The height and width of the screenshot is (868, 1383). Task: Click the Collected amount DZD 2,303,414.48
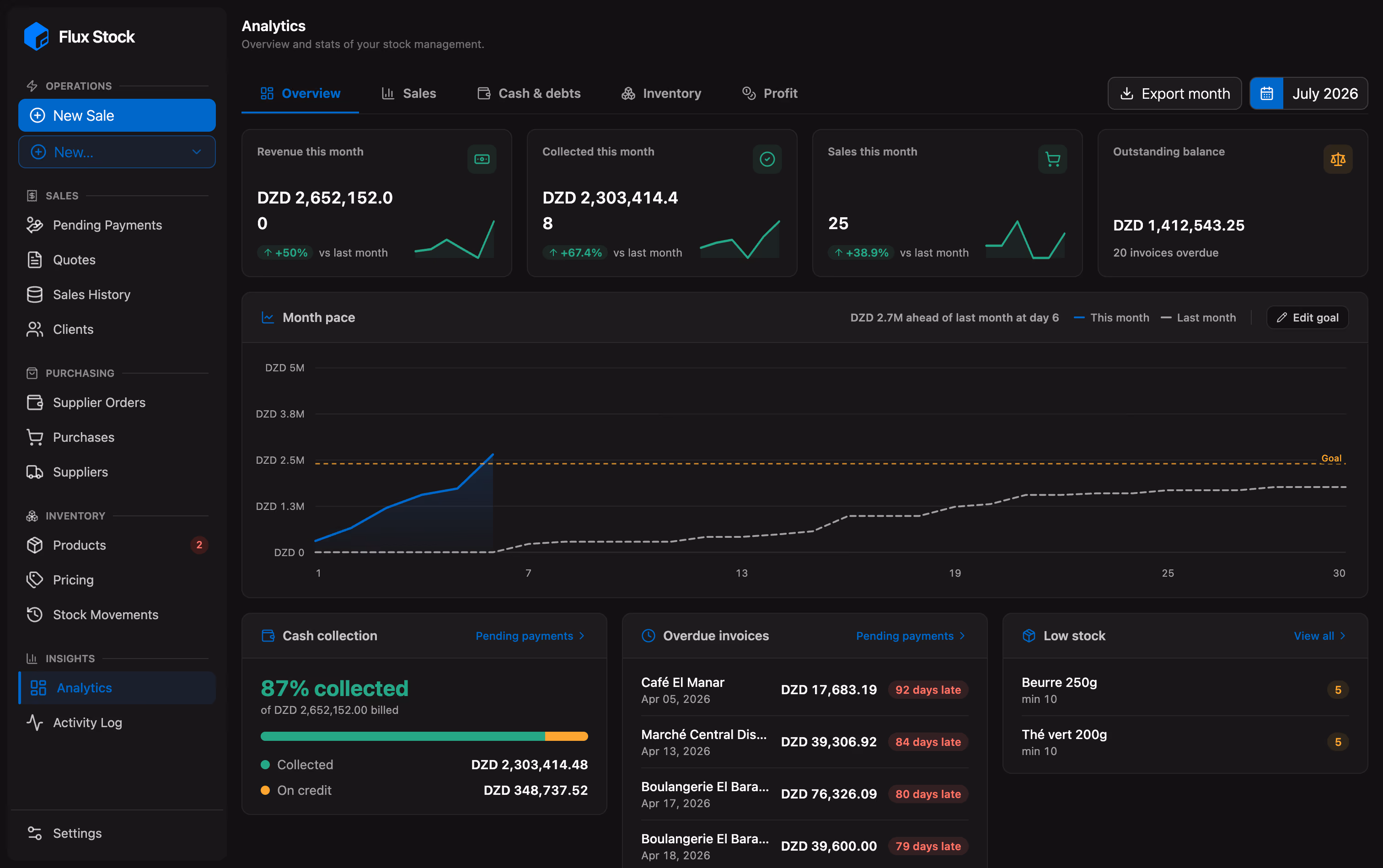pos(529,765)
